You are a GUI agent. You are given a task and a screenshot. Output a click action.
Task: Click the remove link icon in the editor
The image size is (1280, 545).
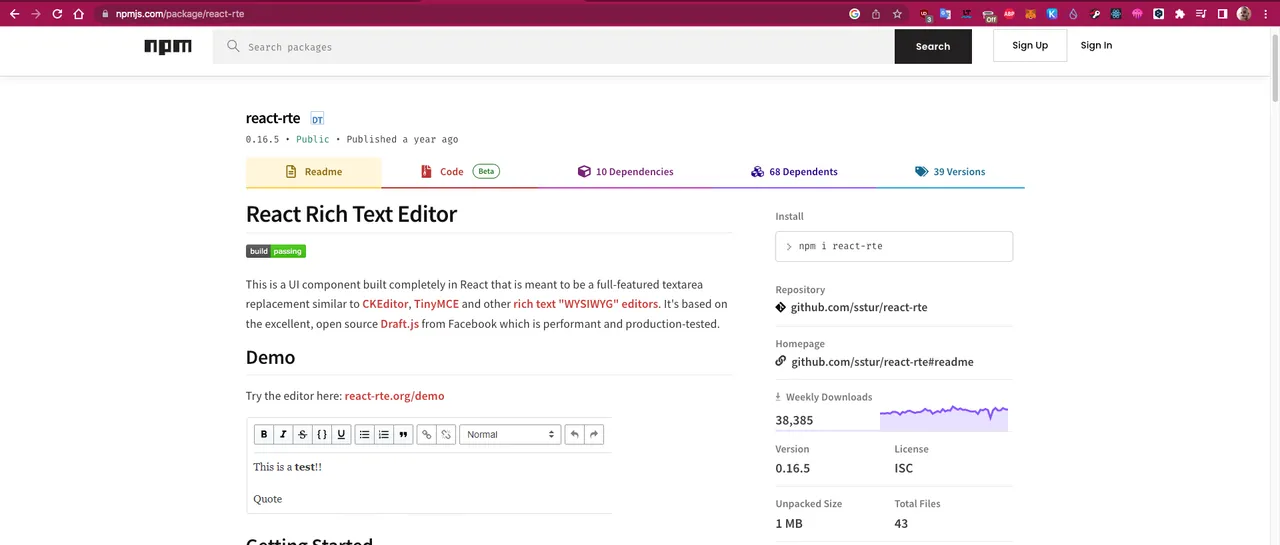[x=447, y=434]
